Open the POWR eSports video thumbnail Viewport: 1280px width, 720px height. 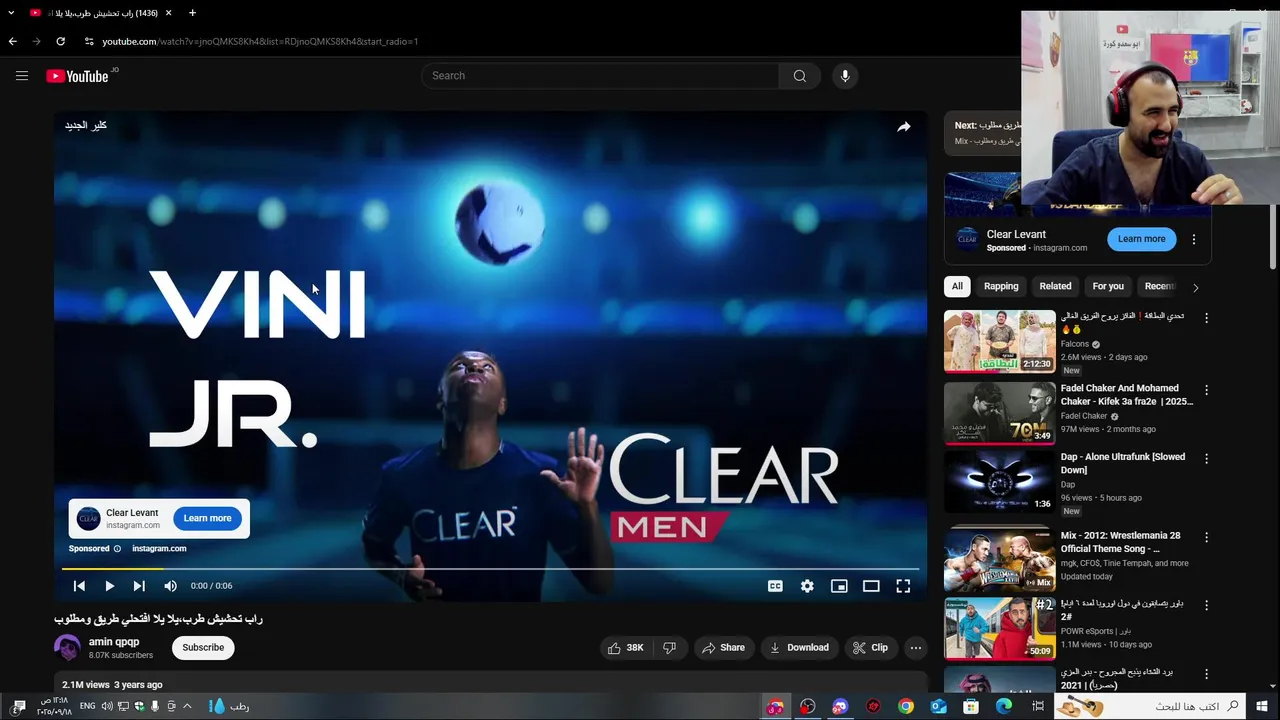tap(1000, 629)
